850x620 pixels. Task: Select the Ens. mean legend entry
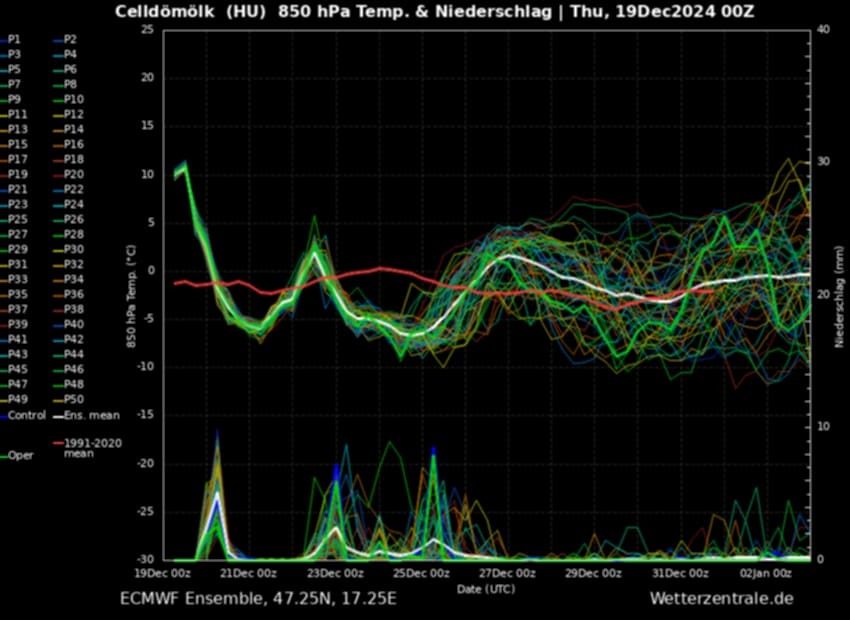coord(91,415)
